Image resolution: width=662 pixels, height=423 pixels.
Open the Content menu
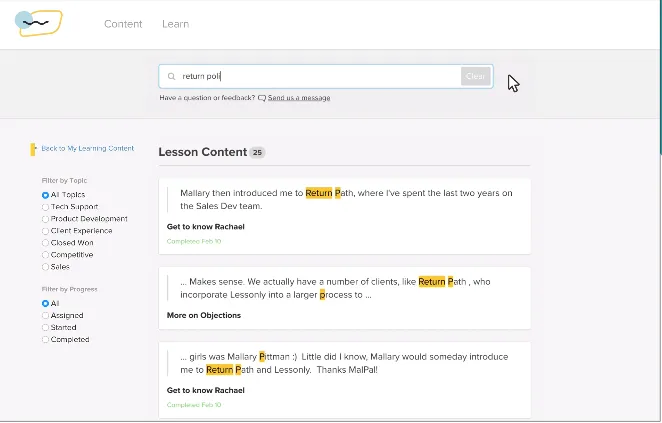[123, 24]
